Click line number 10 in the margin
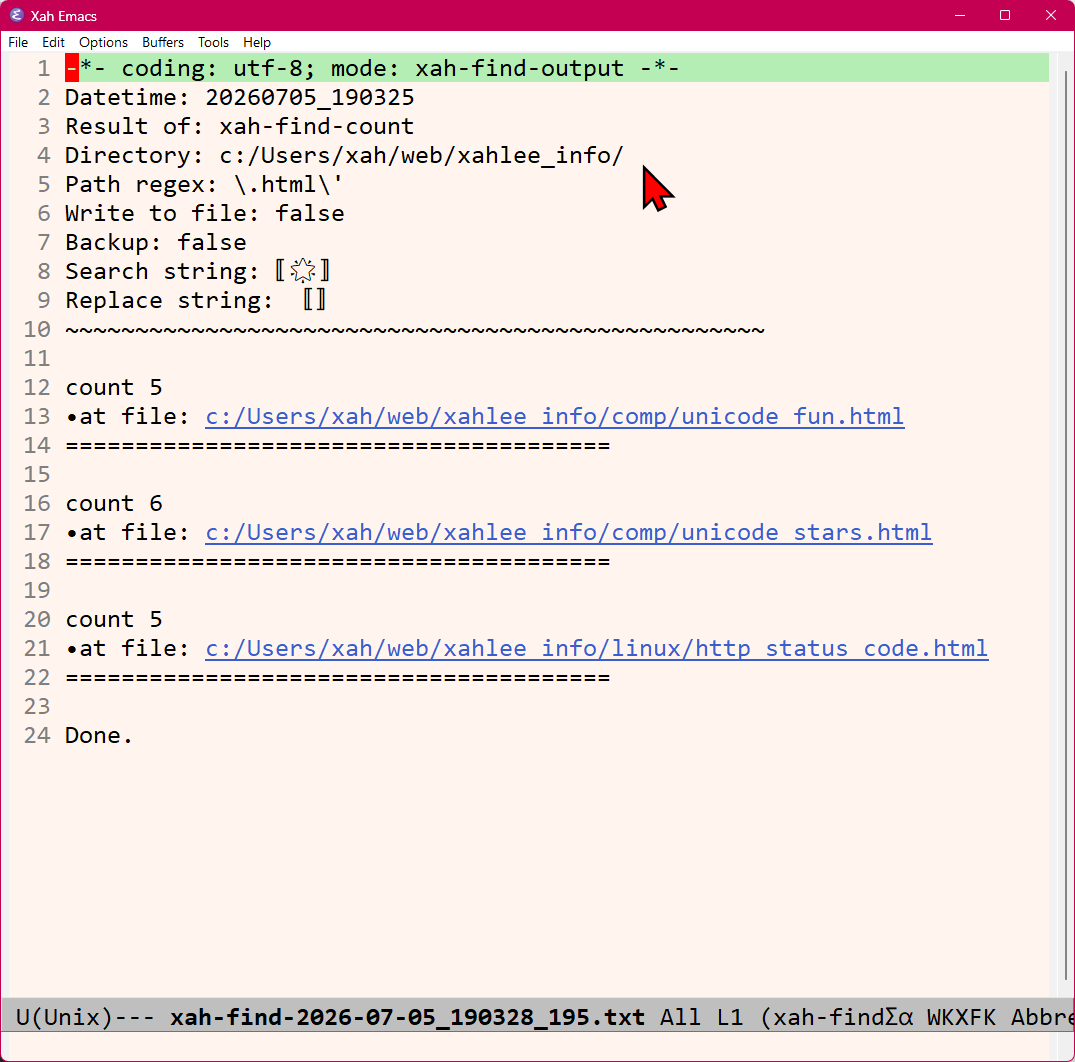The height and width of the screenshot is (1062, 1075). pyautogui.click(x=37, y=329)
